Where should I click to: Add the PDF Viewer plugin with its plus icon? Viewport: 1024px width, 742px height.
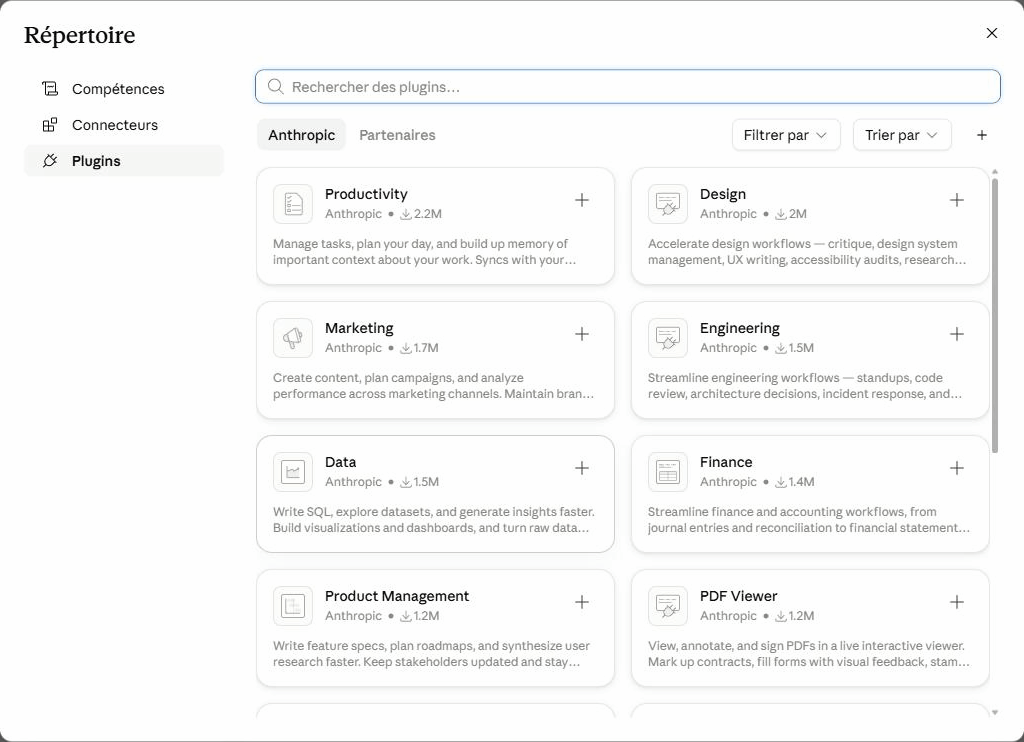pyautogui.click(x=956, y=602)
